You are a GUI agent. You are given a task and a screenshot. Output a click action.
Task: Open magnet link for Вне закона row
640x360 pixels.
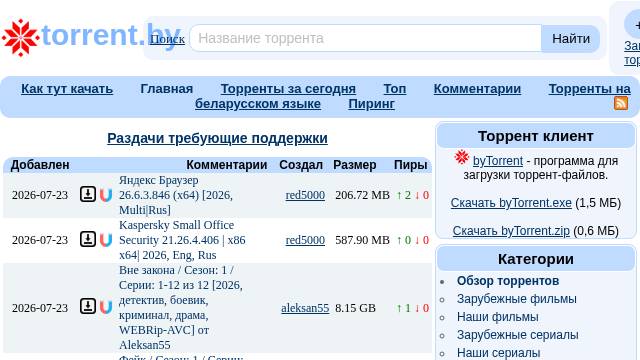pos(106,307)
